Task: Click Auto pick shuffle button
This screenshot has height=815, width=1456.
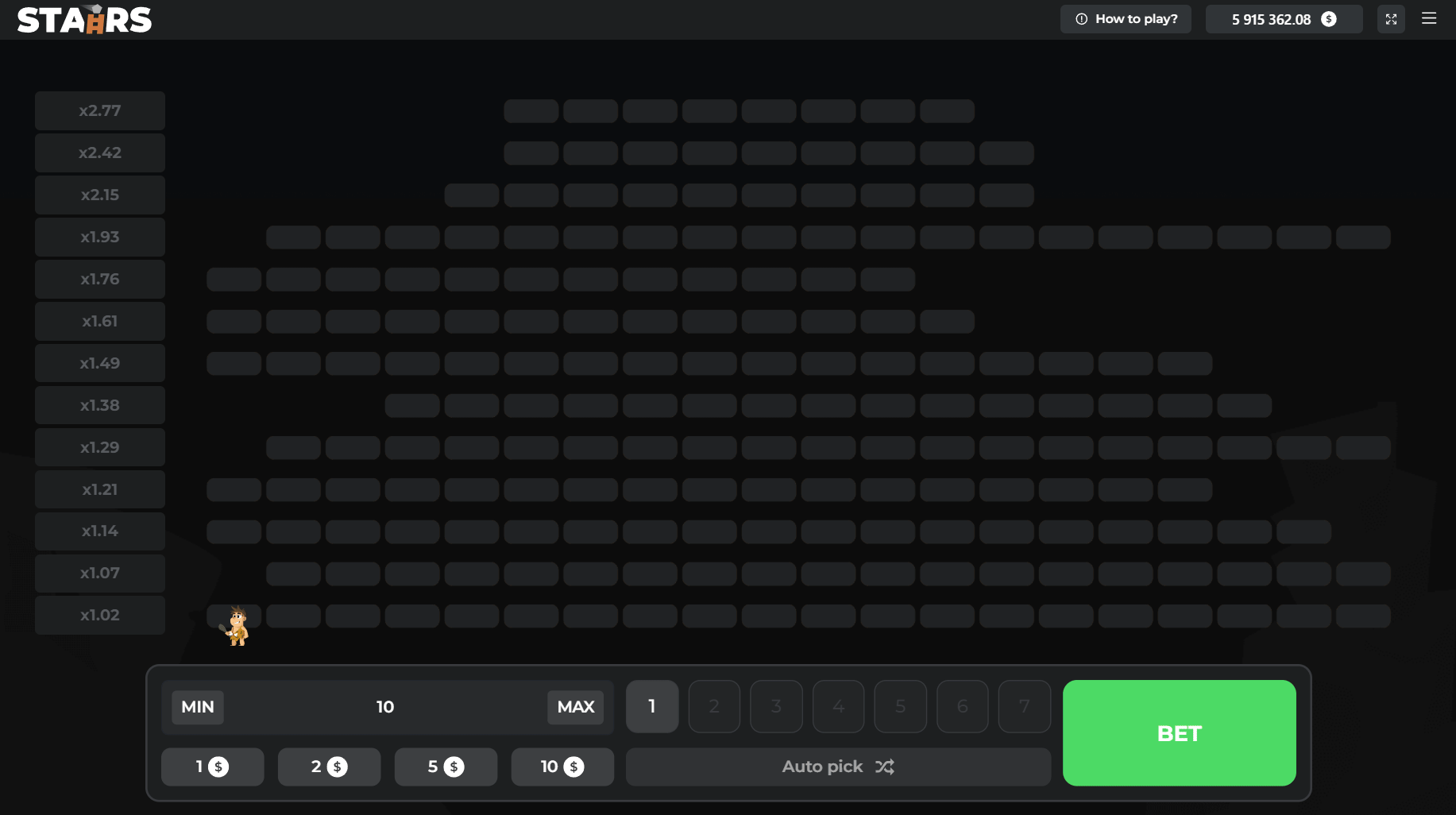Action: pos(838,767)
